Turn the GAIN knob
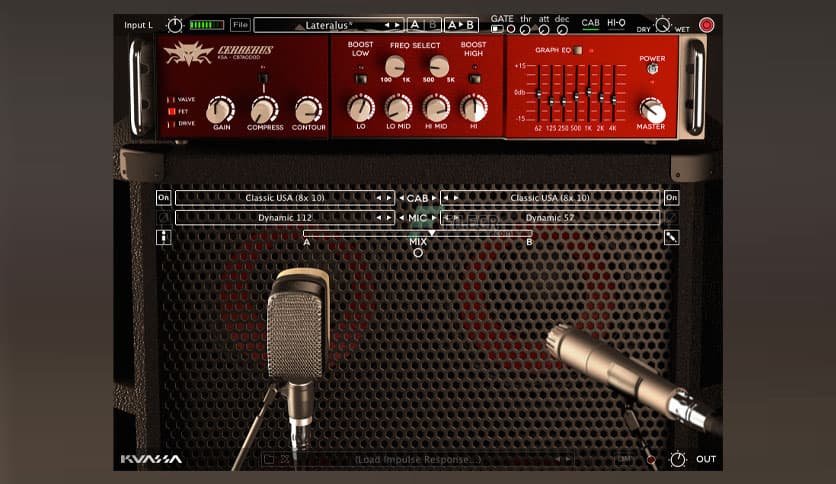 tap(221, 109)
